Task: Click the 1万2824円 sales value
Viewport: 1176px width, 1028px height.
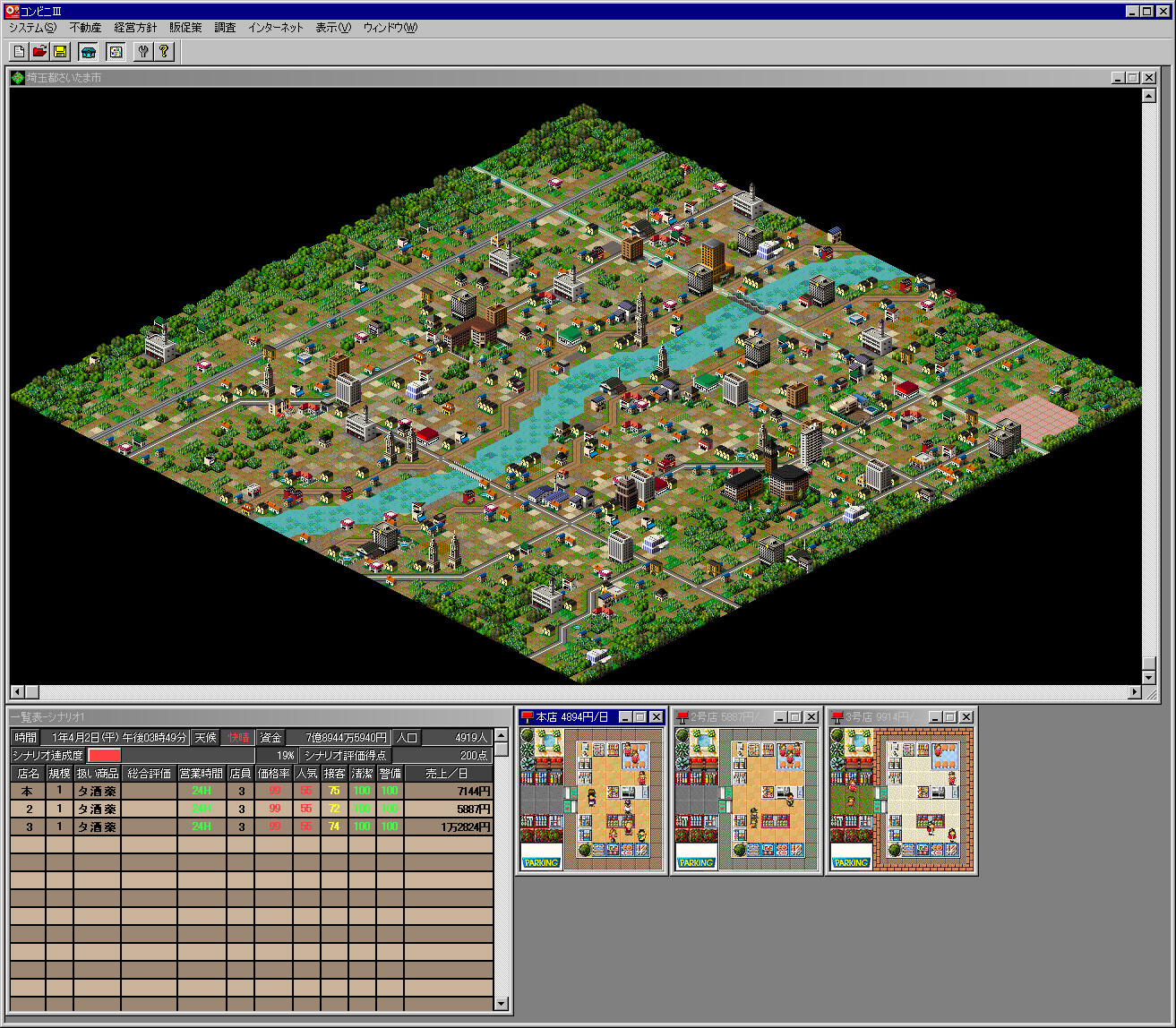Action: pos(466,827)
